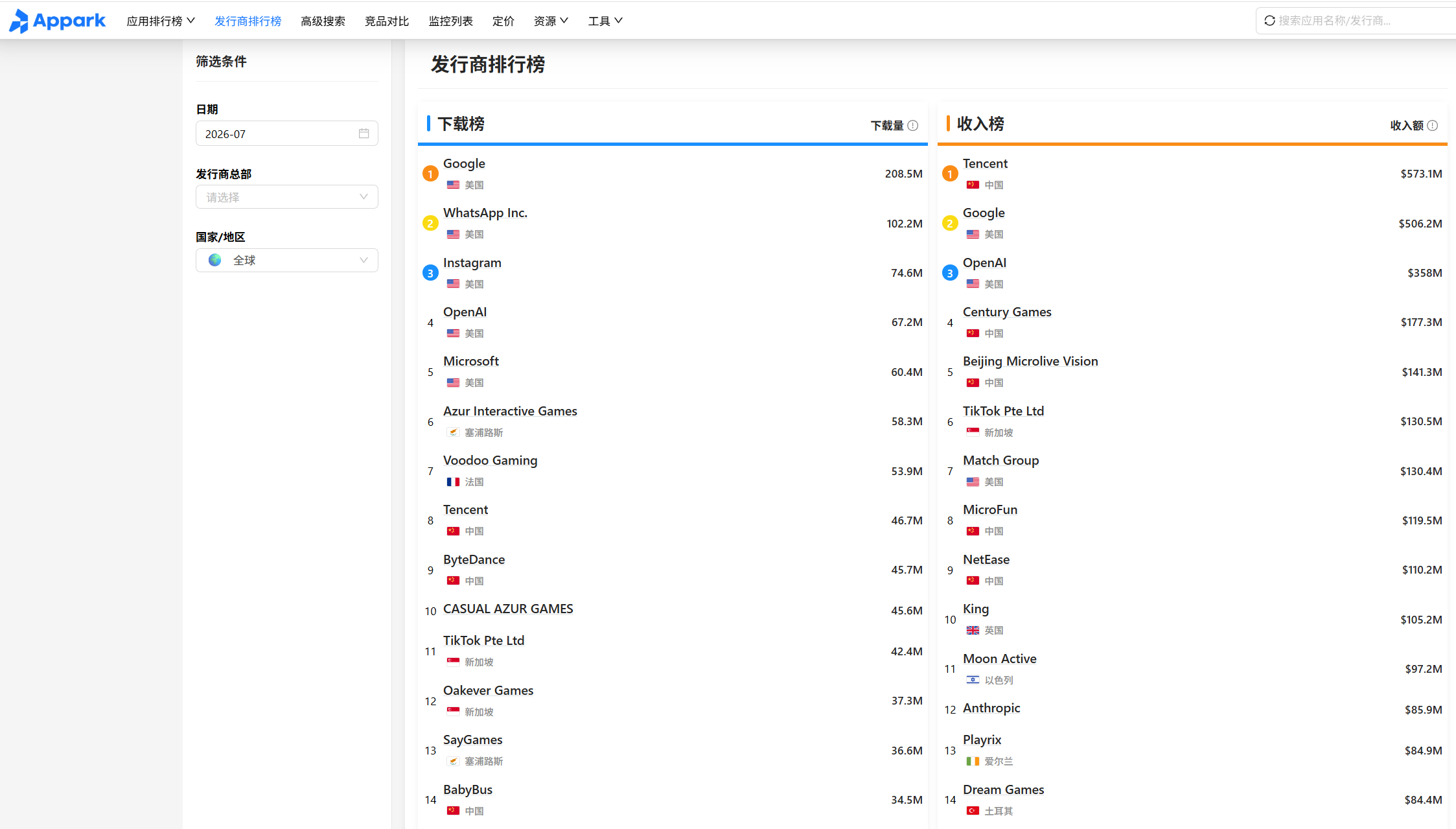Open the CASUAL AZUR GAMES publisher link

[508, 609]
